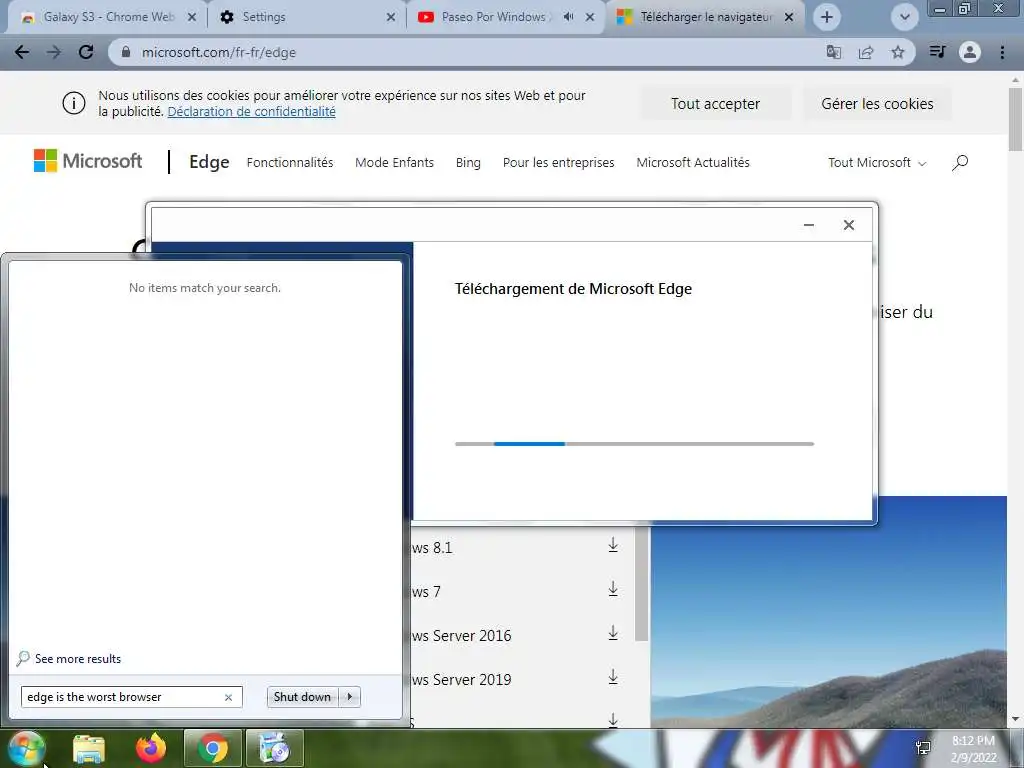Go back with the Chrome back arrow
Image resolution: width=1024 pixels, height=768 pixels.
(x=22, y=52)
